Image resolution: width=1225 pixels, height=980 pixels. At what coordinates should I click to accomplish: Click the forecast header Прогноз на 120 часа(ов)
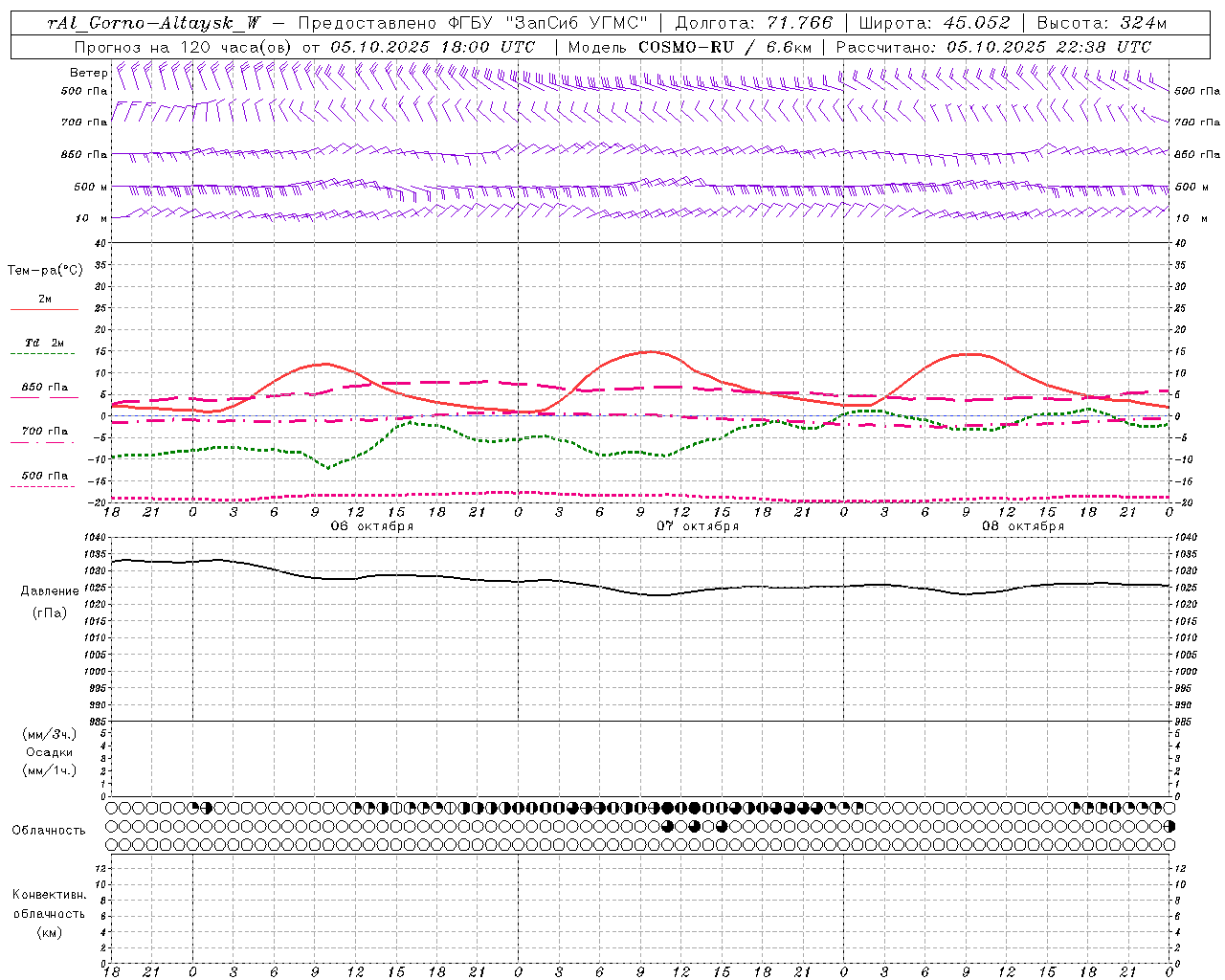184,47
